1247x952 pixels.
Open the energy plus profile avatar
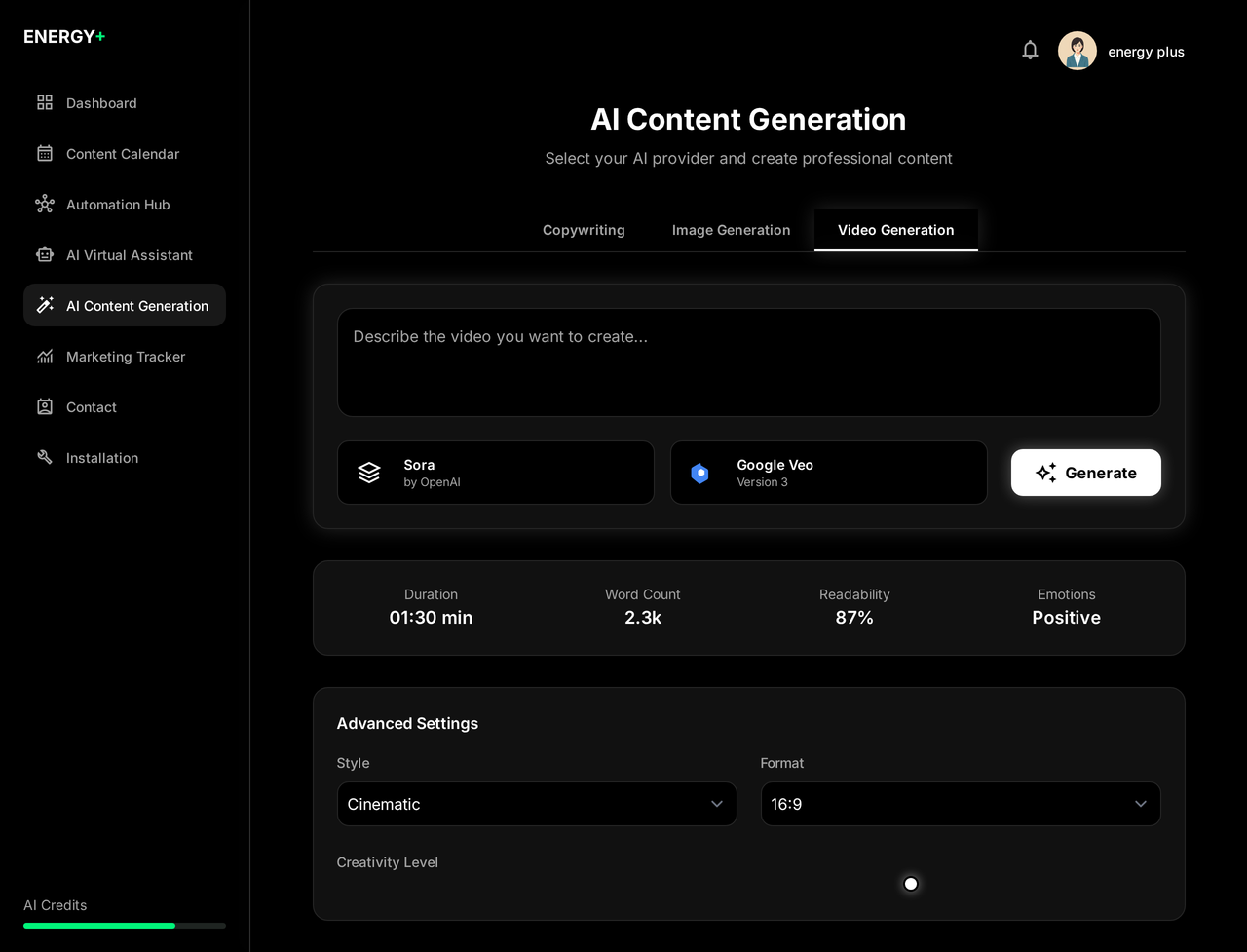(x=1077, y=50)
